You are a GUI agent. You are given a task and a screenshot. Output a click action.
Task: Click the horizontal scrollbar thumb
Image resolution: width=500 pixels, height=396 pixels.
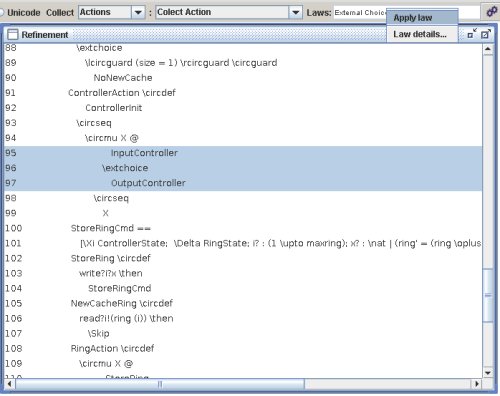click(x=160, y=384)
